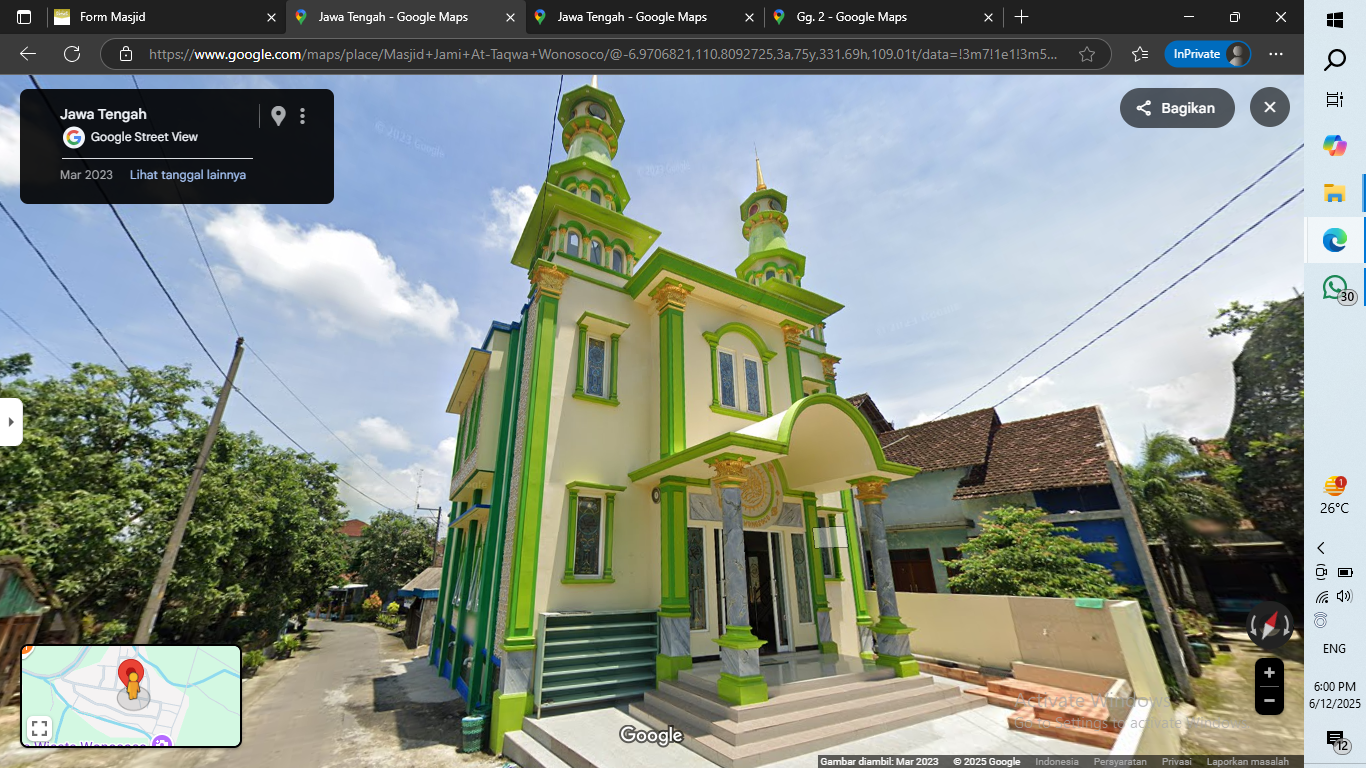Click the Bagikan share button
Image resolution: width=1366 pixels, height=768 pixels.
(1177, 108)
